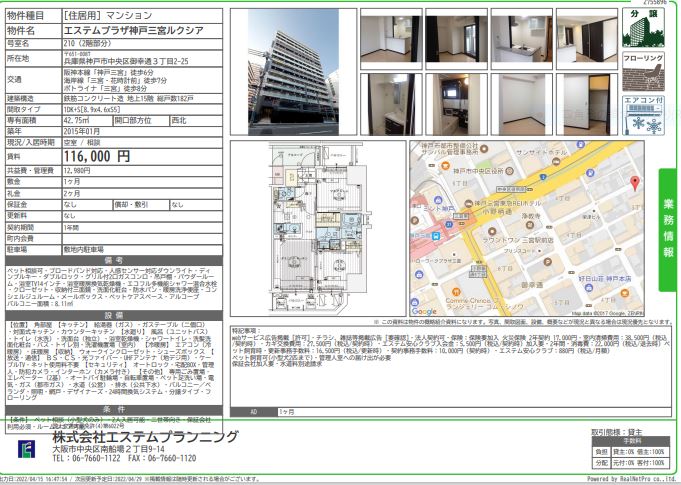The width and height of the screenshot is (681, 485).
Task: Click the エアコン付 air conditioner icon
Action: 643,115
